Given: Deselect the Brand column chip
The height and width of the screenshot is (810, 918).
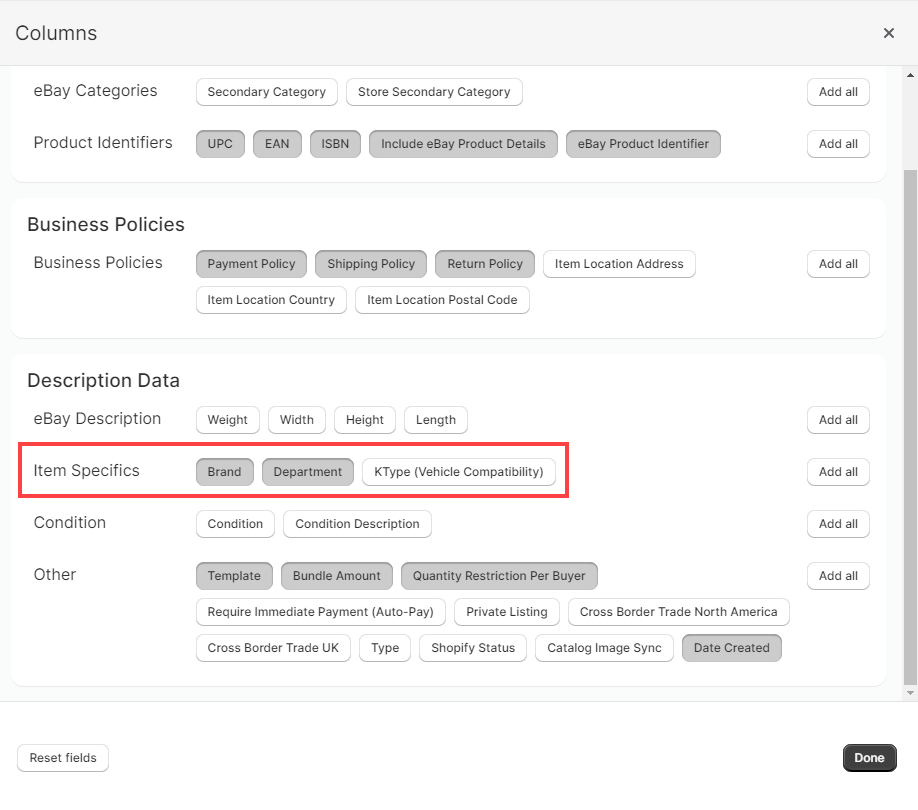Looking at the screenshot, I should [x=224, y=472].
